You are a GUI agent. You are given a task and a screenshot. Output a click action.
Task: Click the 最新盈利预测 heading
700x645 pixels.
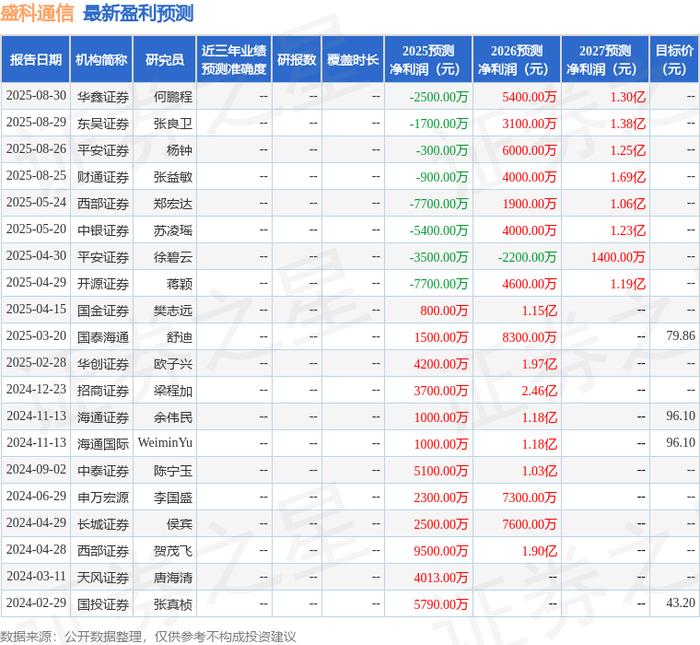[x=138, y=12]
